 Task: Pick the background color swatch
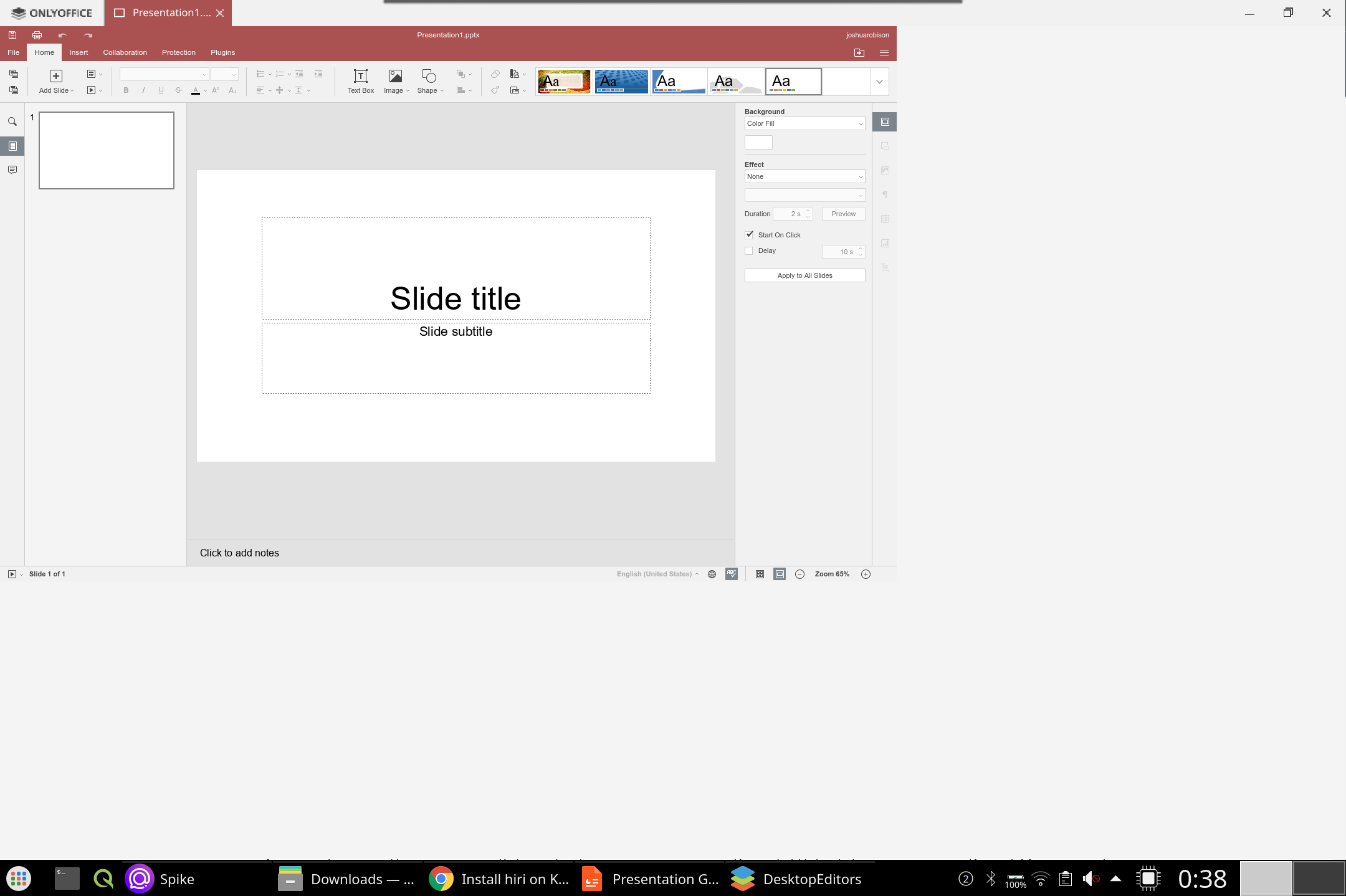coord(758,143)
